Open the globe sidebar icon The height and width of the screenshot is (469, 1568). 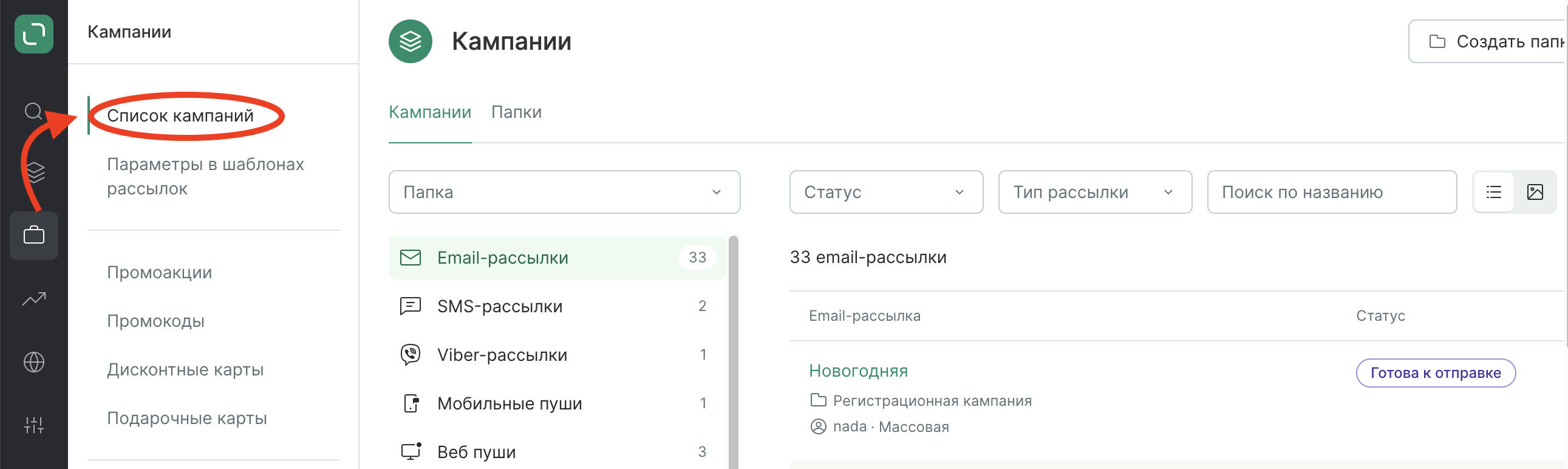click(33, 362)
